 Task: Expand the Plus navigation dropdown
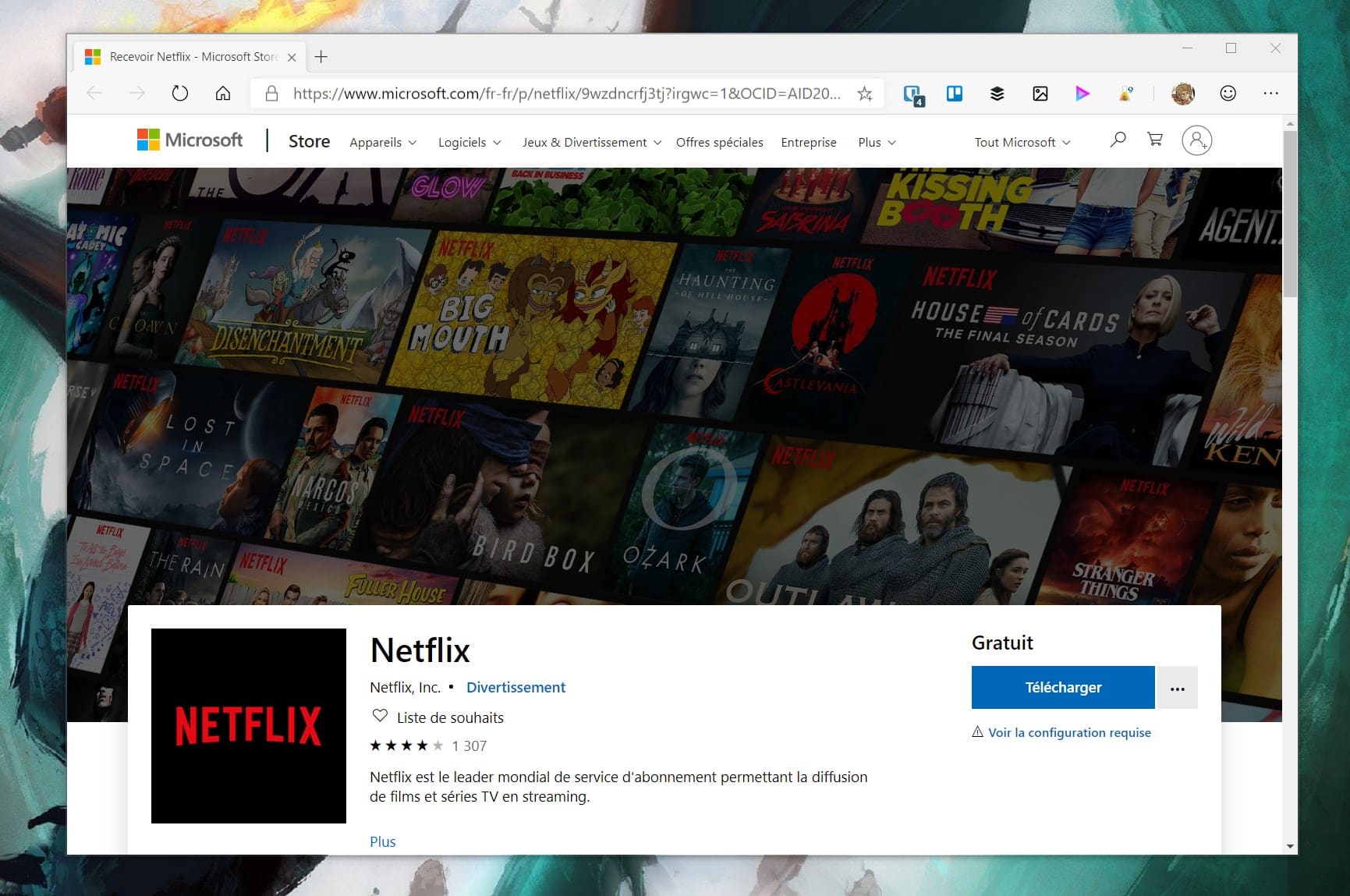pos(877,143)
